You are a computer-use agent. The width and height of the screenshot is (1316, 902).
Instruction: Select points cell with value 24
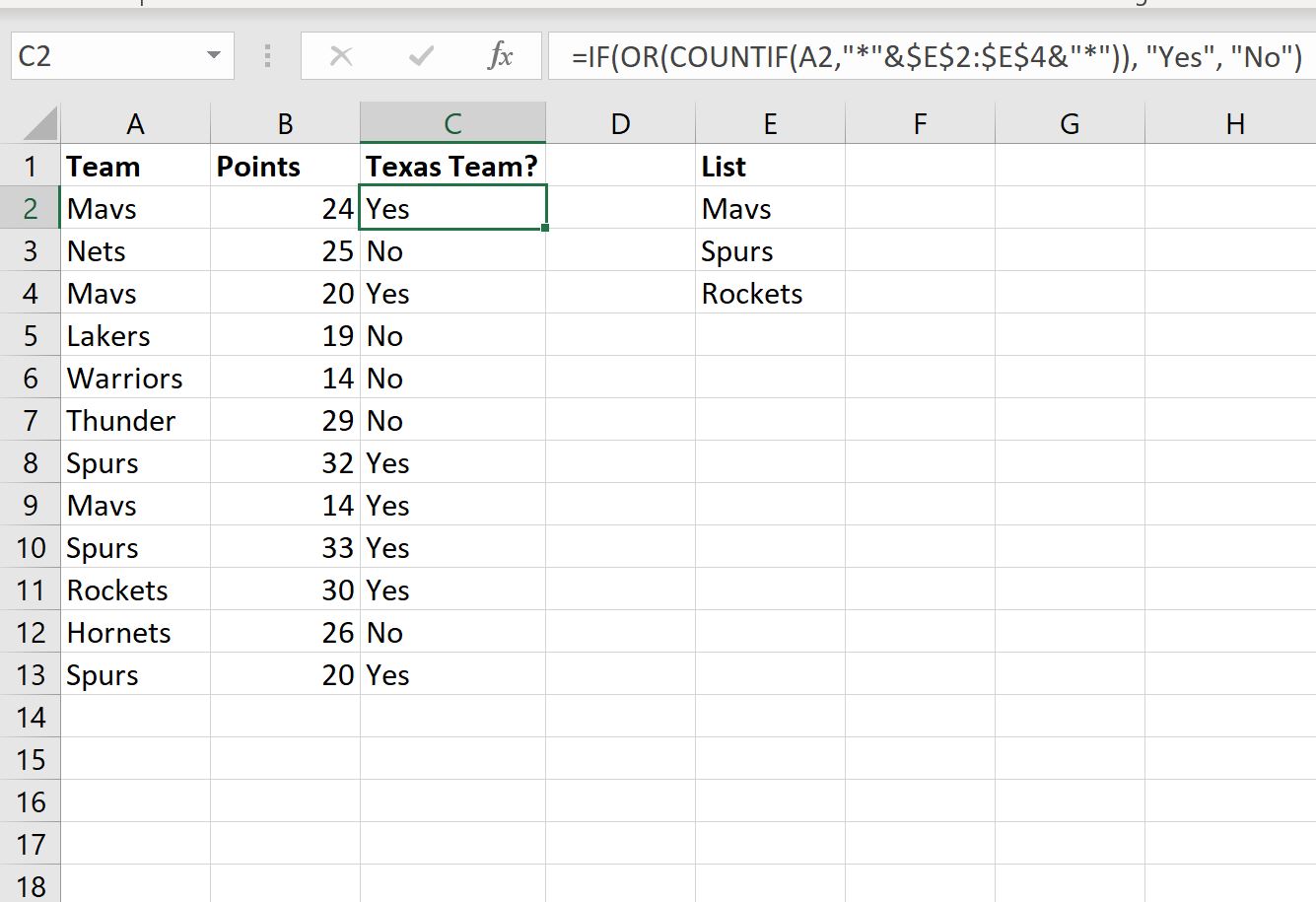[285, 208]
